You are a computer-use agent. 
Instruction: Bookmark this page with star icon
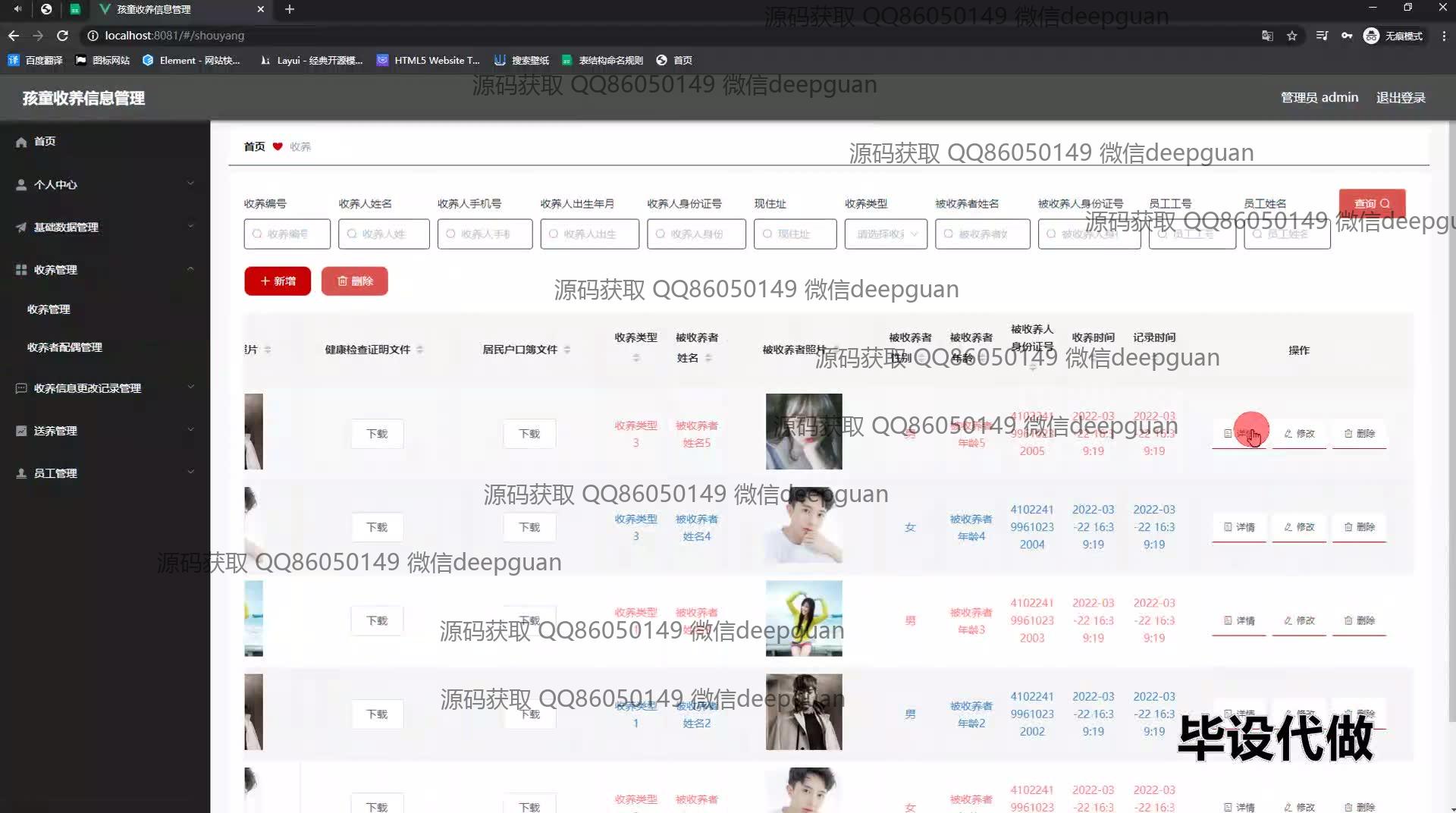1292,36
